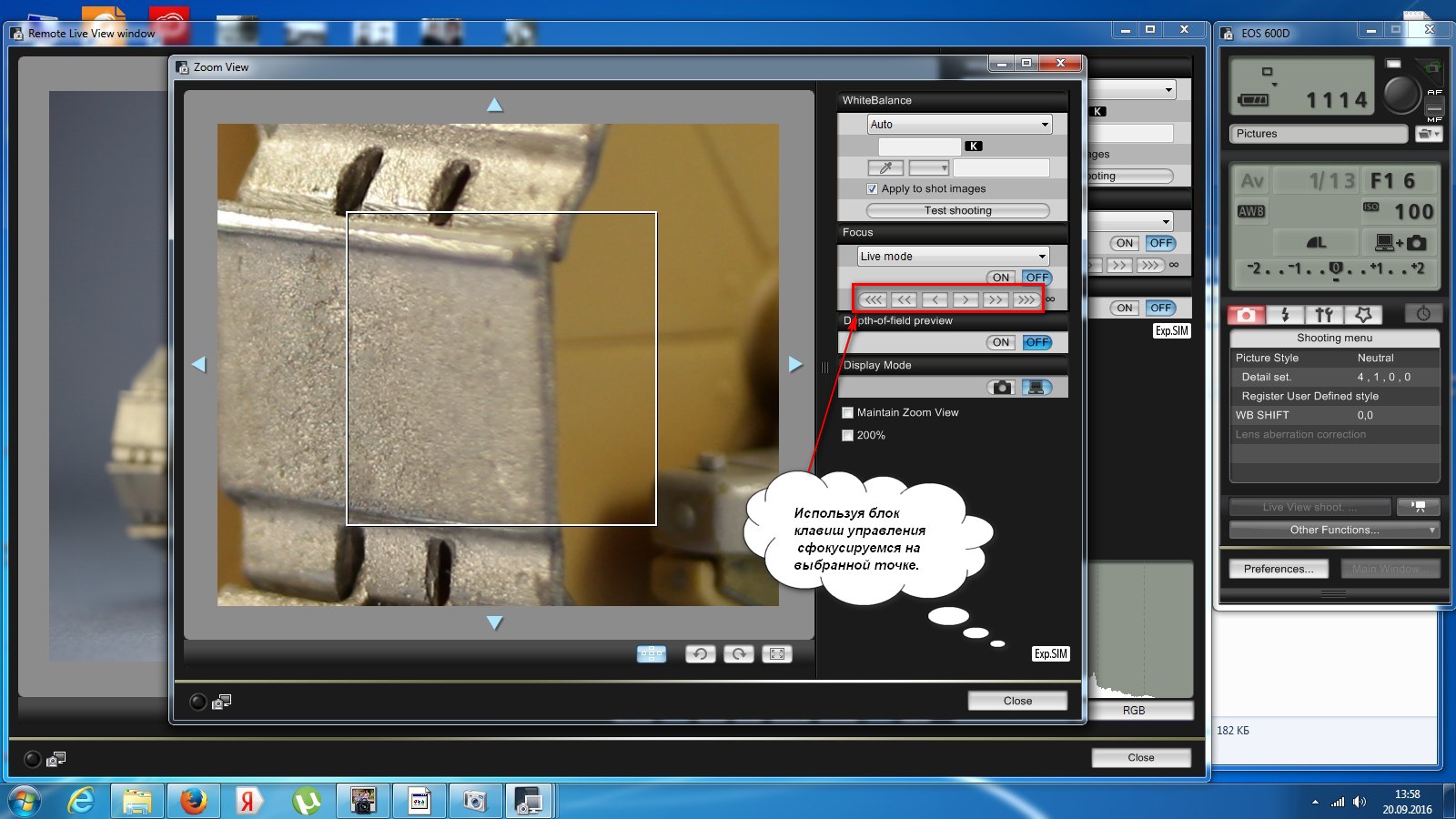The height and width of the screenshot is (819, 1456).
Task: Pan the zoom view up with the top arrow
Action: 494,106
